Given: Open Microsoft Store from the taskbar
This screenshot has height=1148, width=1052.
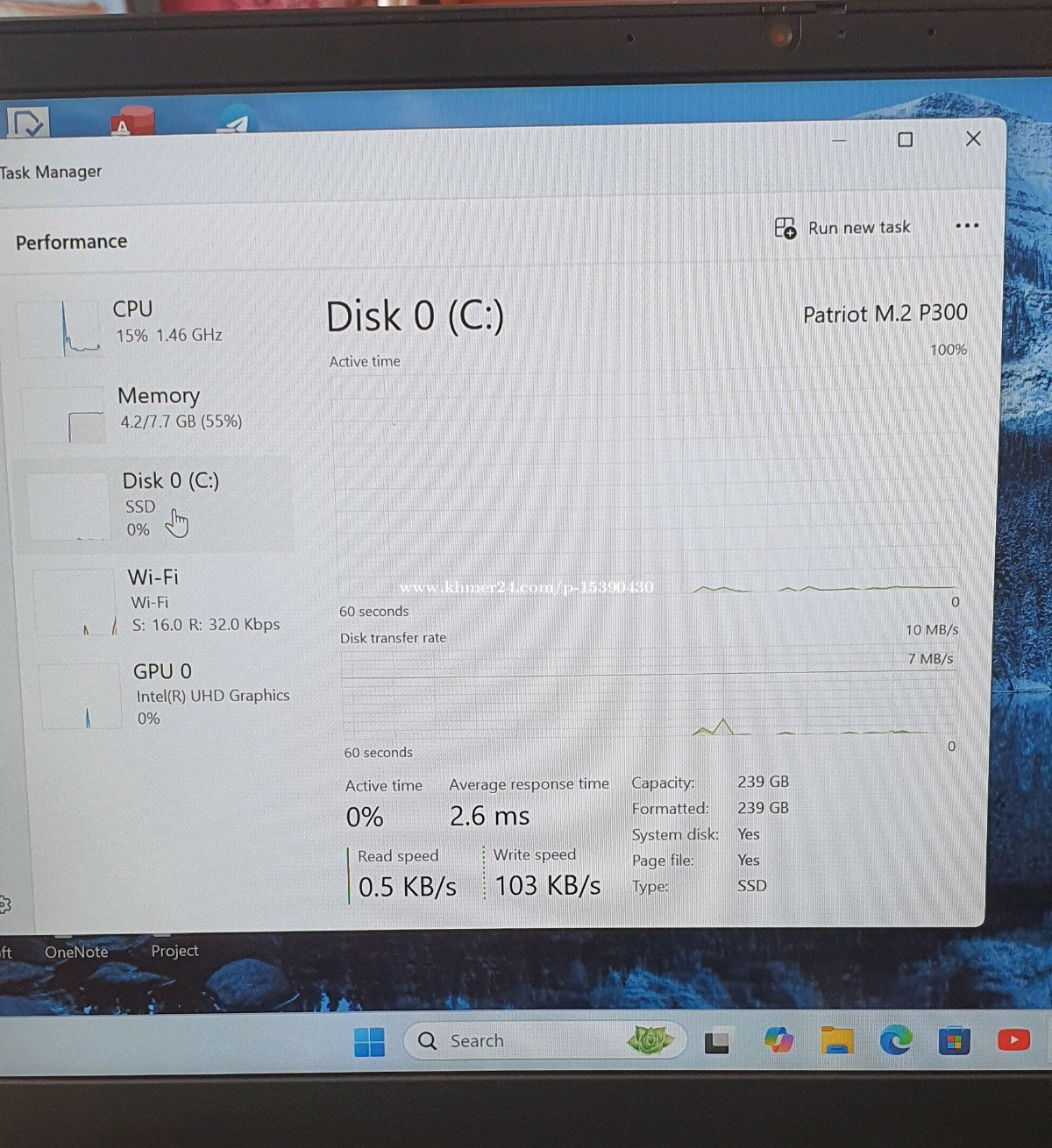Looking at the screenshot, I should [x=954, y=1040].
